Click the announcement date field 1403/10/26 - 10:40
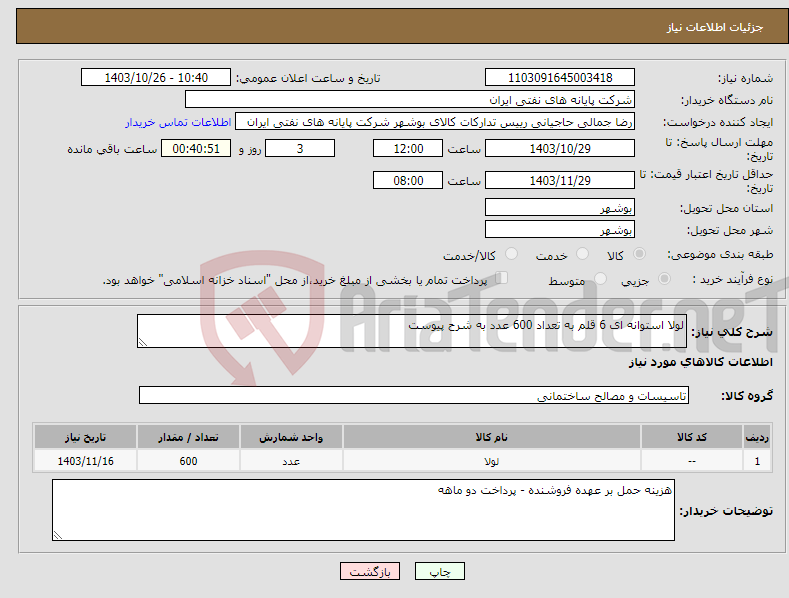Viewport: 789px width, 598px height. (155, 78)
